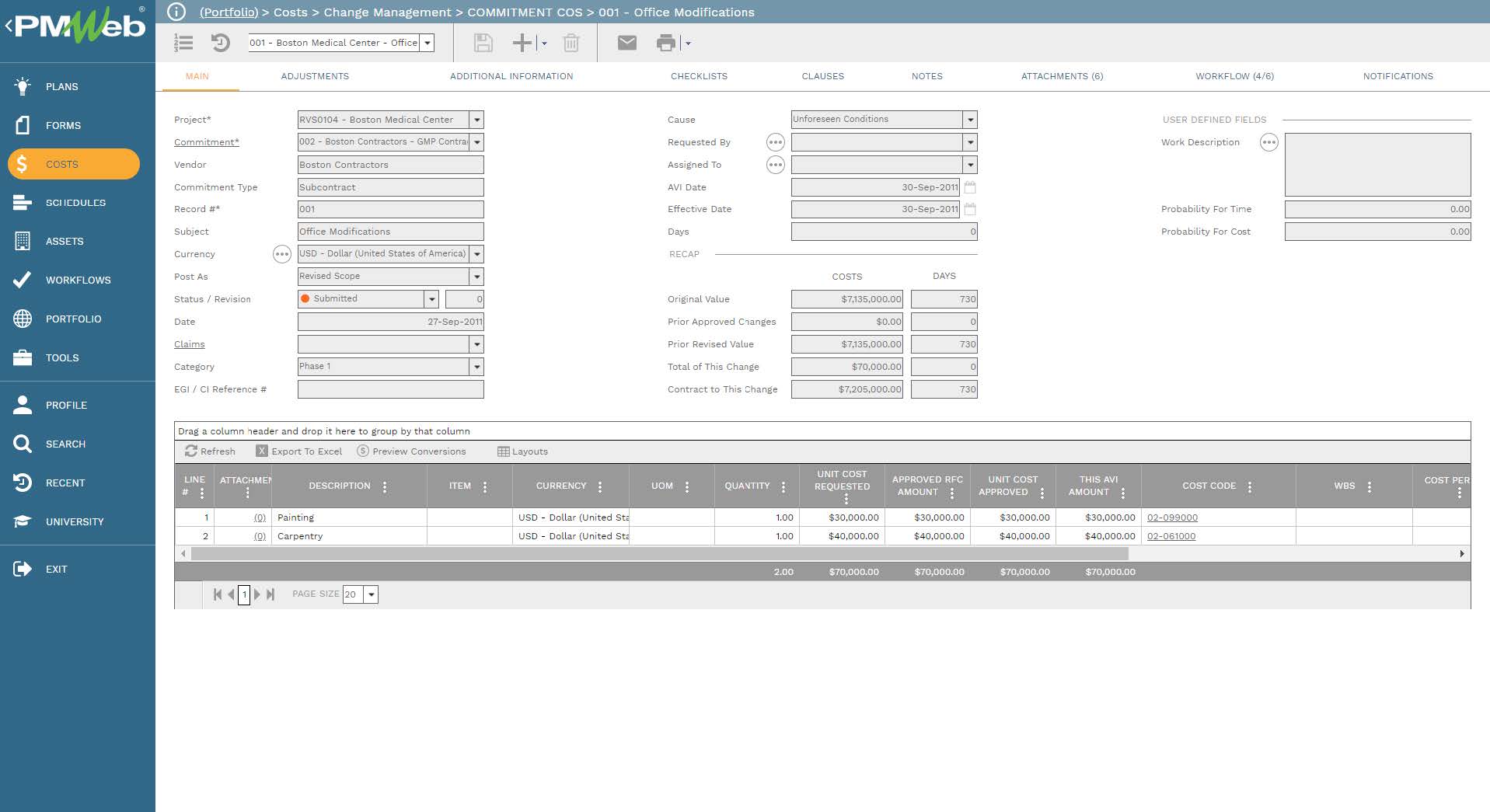Click the ellipsis button beside Requested By

(x=775, y=142)
